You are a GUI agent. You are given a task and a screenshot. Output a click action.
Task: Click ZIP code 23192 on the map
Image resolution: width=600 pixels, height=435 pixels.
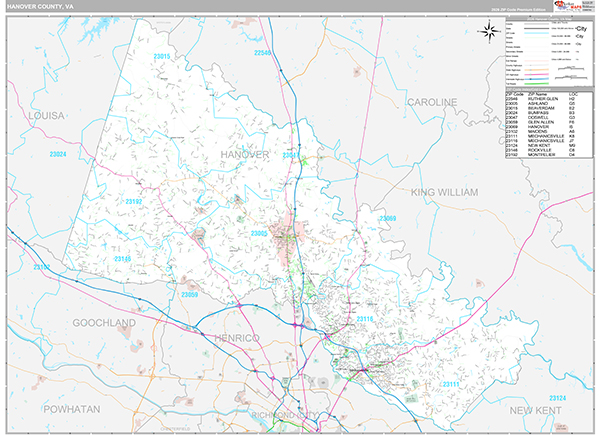click(134, 201)
